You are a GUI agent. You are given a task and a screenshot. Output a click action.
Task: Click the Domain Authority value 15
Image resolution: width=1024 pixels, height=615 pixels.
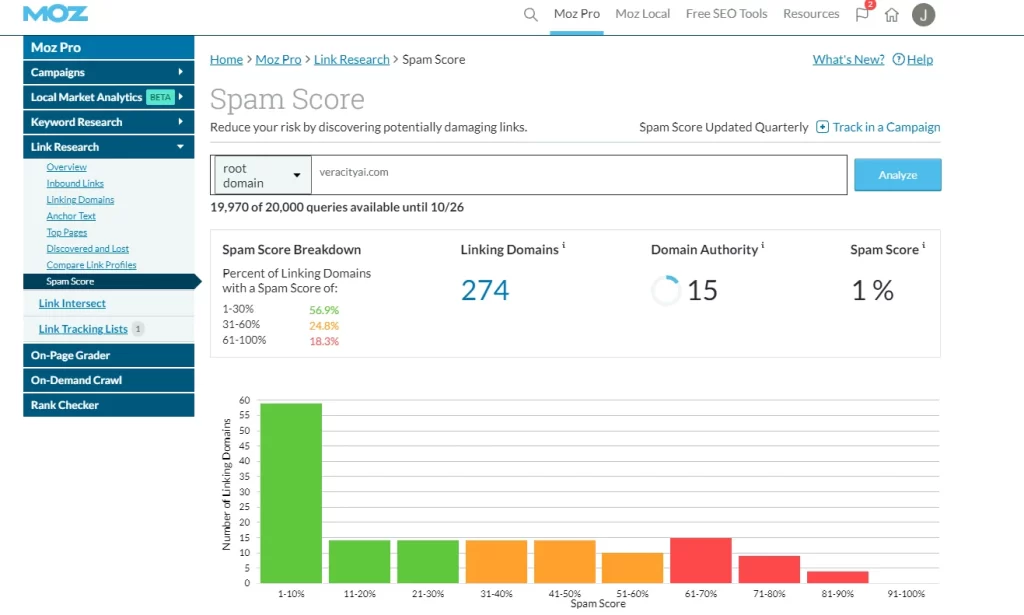(703, 291)
